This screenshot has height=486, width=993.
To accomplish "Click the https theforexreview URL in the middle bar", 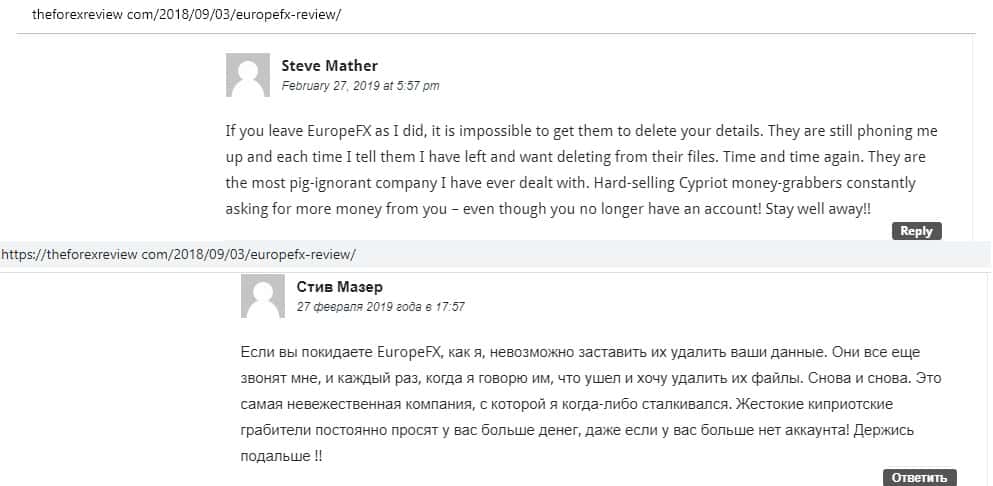I will (178, 255).
